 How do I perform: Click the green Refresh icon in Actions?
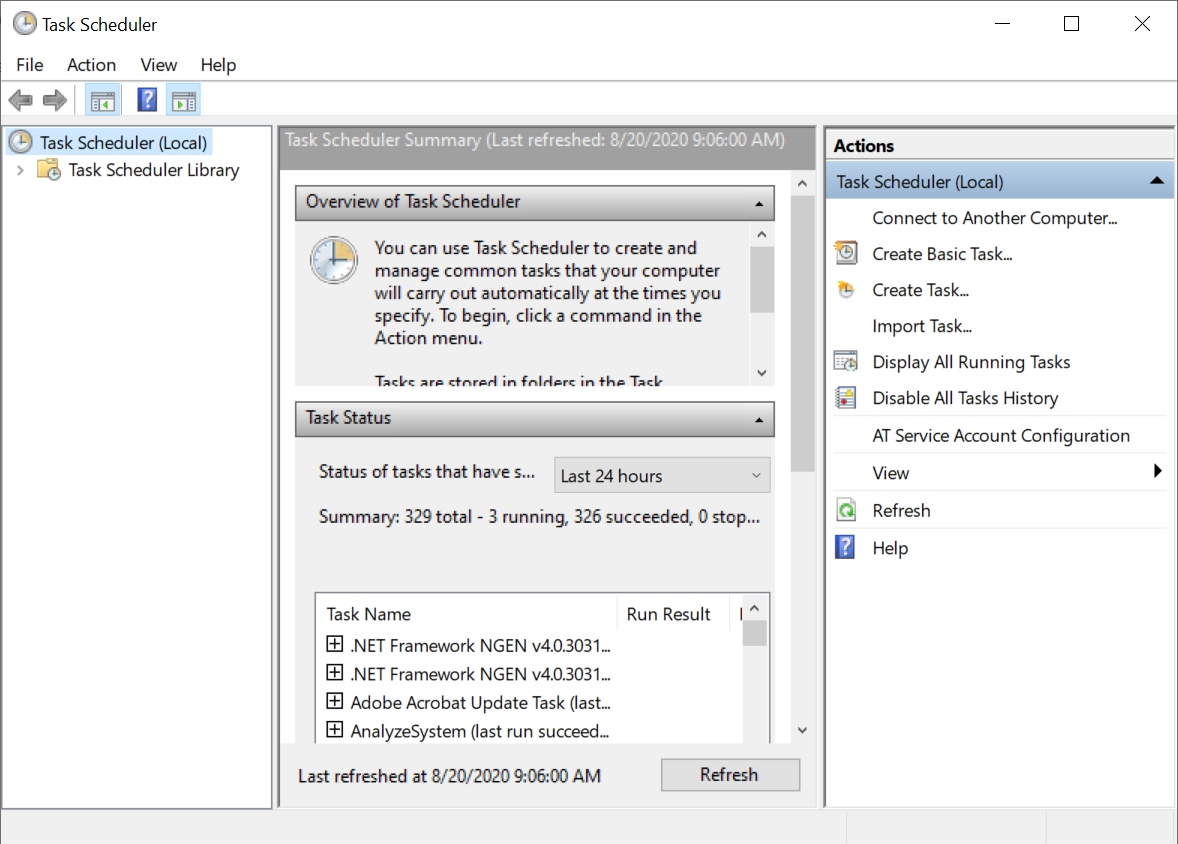tap(846, 510)
